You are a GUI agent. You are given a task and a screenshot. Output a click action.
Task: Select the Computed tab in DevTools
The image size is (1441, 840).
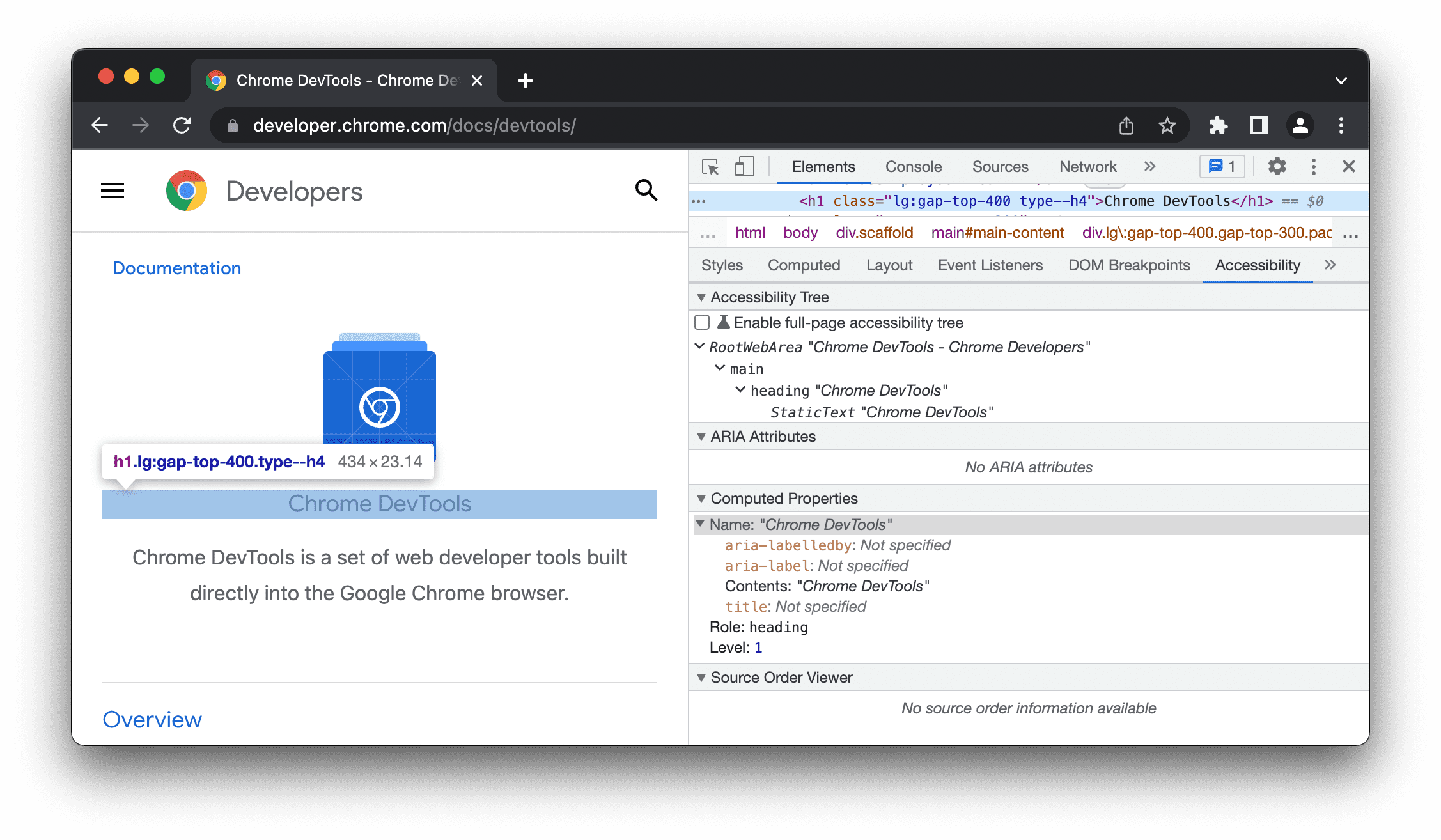[x=805, y=265]
